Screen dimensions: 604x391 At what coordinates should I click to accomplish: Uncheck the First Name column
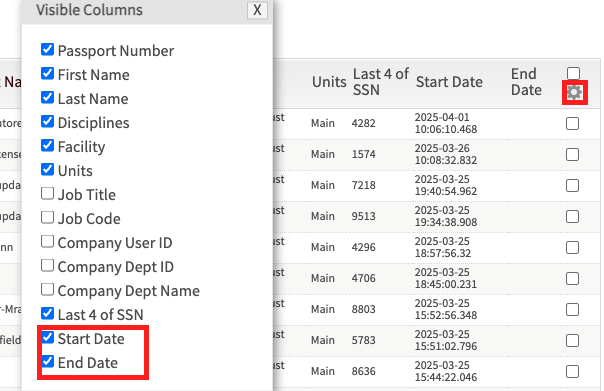click(47, 74)
